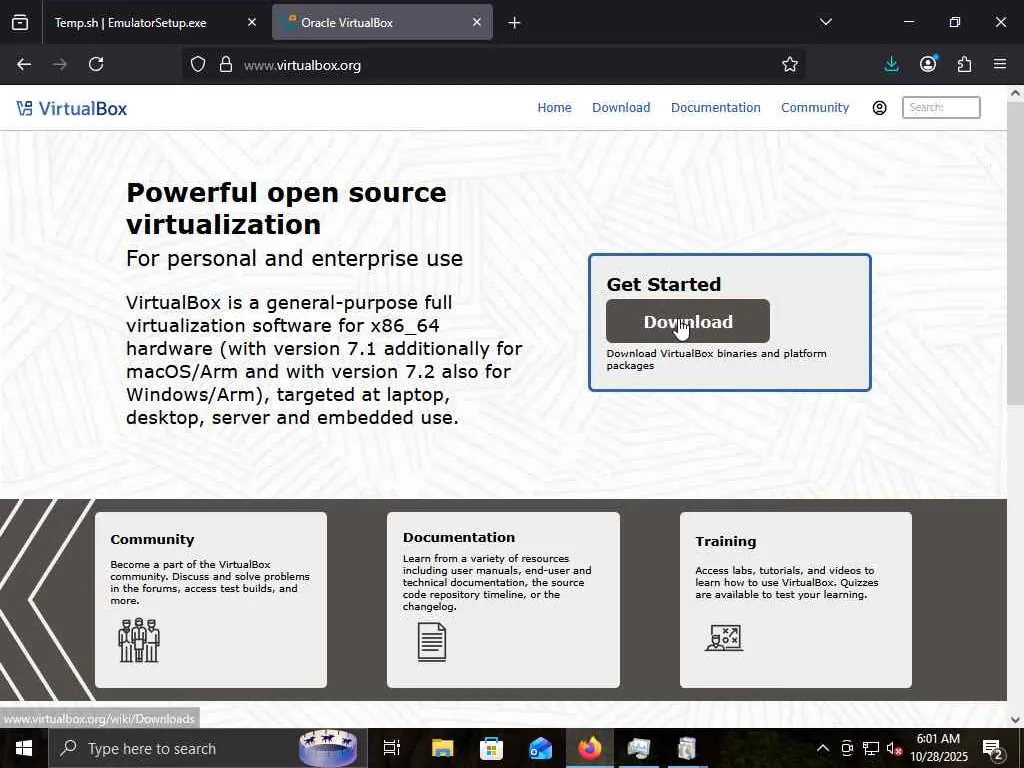The height and width of the screenshot is (768, 1024).
Task: Open the Community card
Action: coord(211,600)
